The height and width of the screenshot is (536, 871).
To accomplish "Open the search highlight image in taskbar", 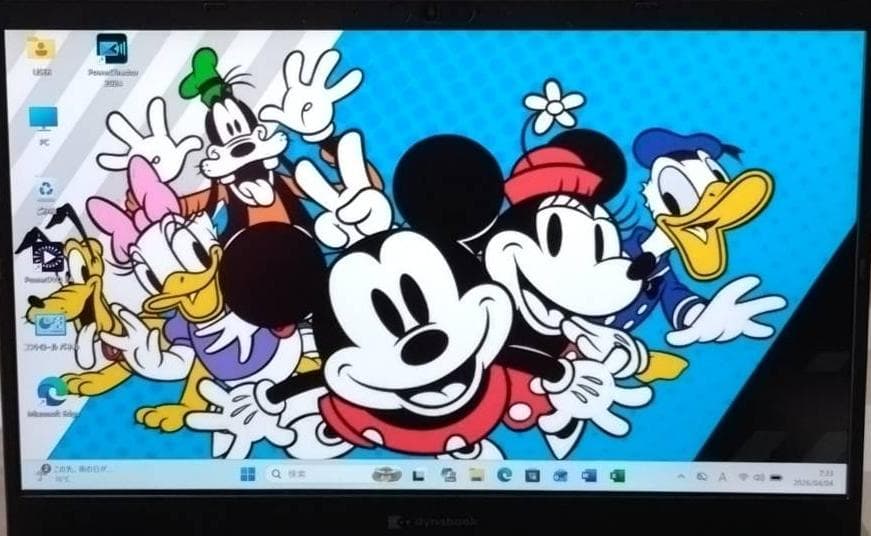I will (387, 474).
